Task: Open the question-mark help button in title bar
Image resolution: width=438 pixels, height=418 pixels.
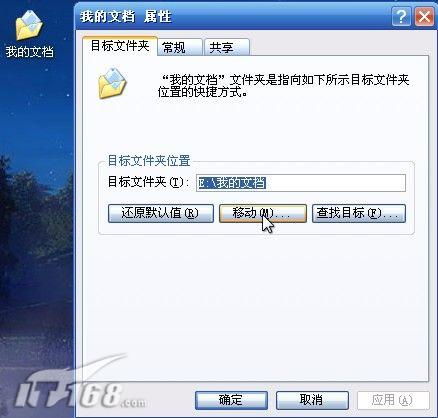Action: click(401, 16)
